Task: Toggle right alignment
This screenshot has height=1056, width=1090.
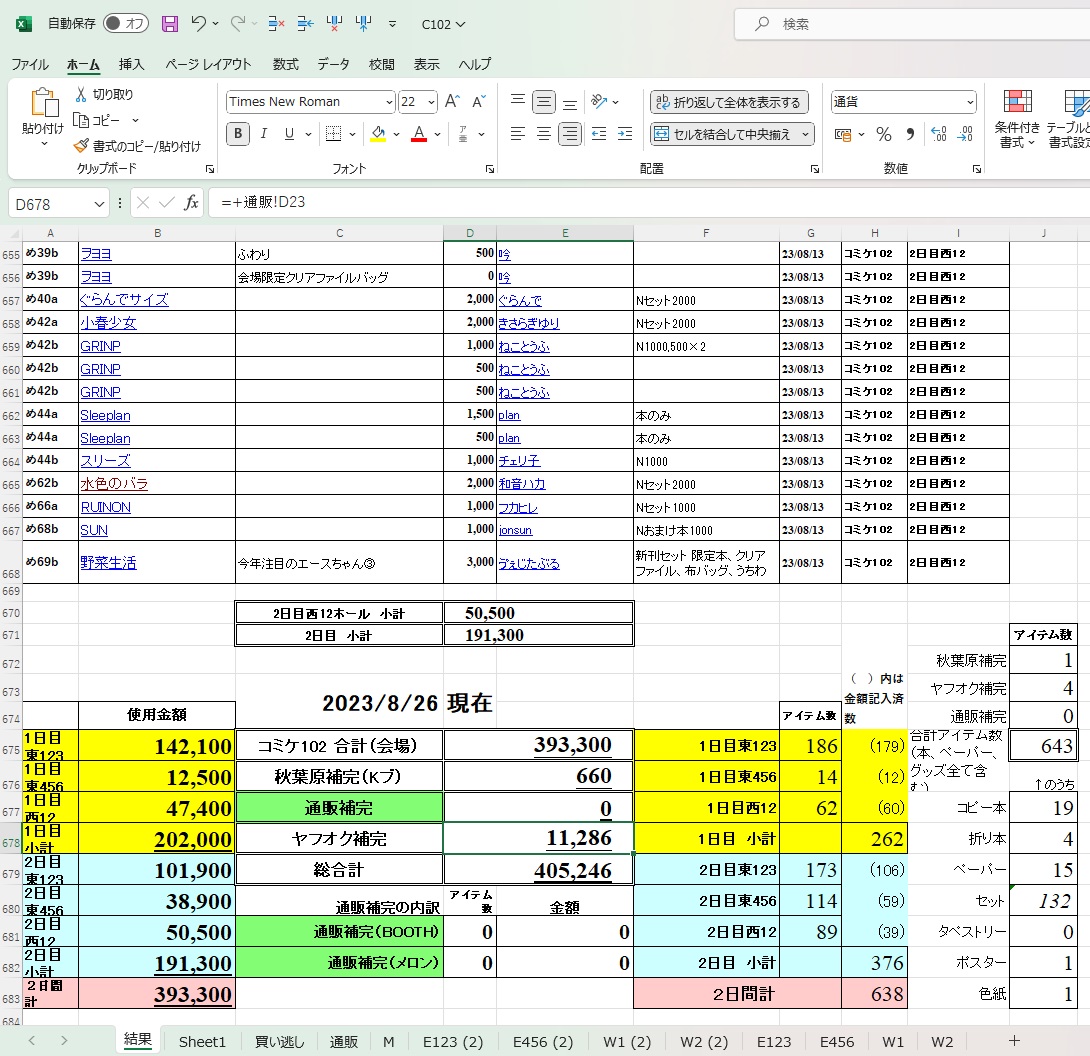Action: coord(570,133)
